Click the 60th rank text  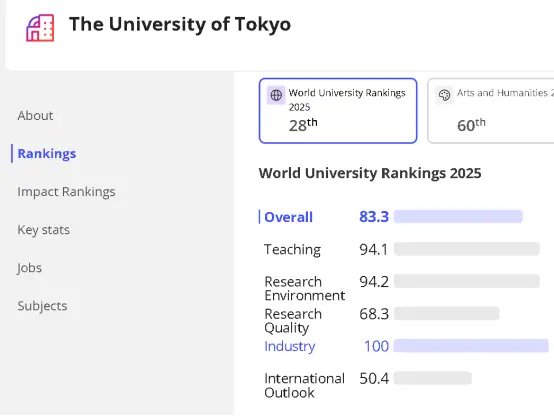point(471,125)
